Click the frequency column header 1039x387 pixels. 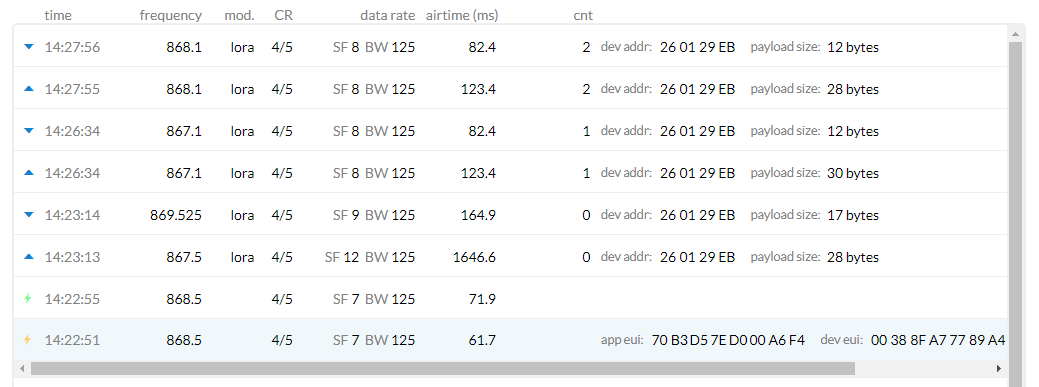pyautogui.click(x=170, y=15)
